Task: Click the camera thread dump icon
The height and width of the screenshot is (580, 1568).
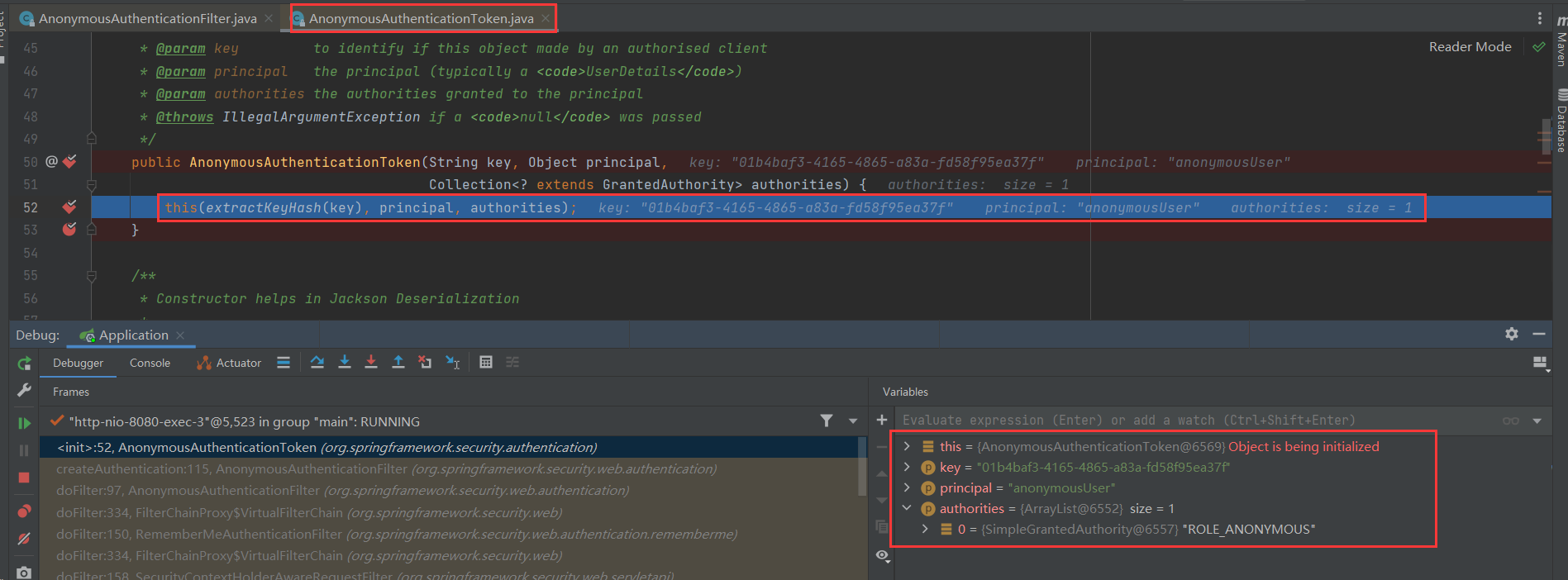Action: click(x=24, y=573)
